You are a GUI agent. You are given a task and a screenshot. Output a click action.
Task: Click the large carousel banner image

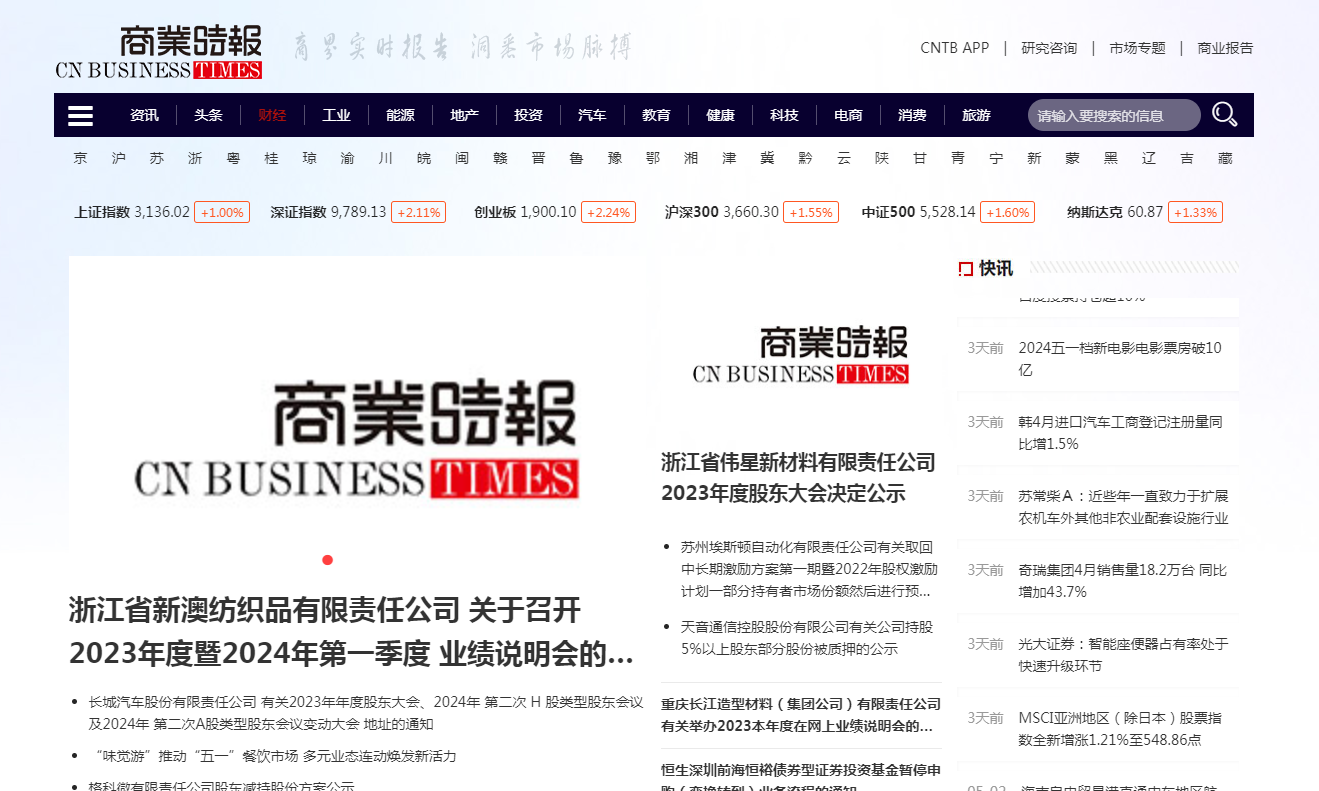[x=356, y=414]
